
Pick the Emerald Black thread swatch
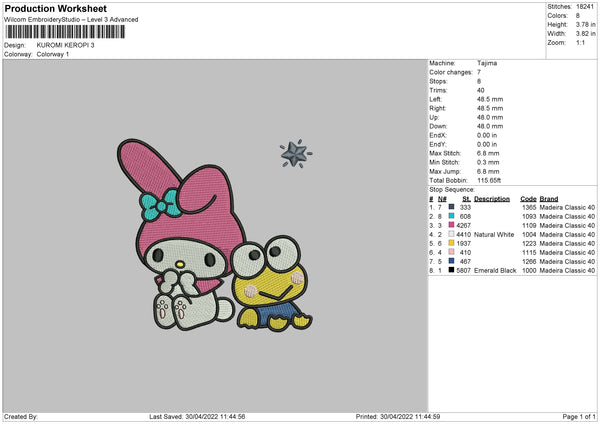pos(452,270)
